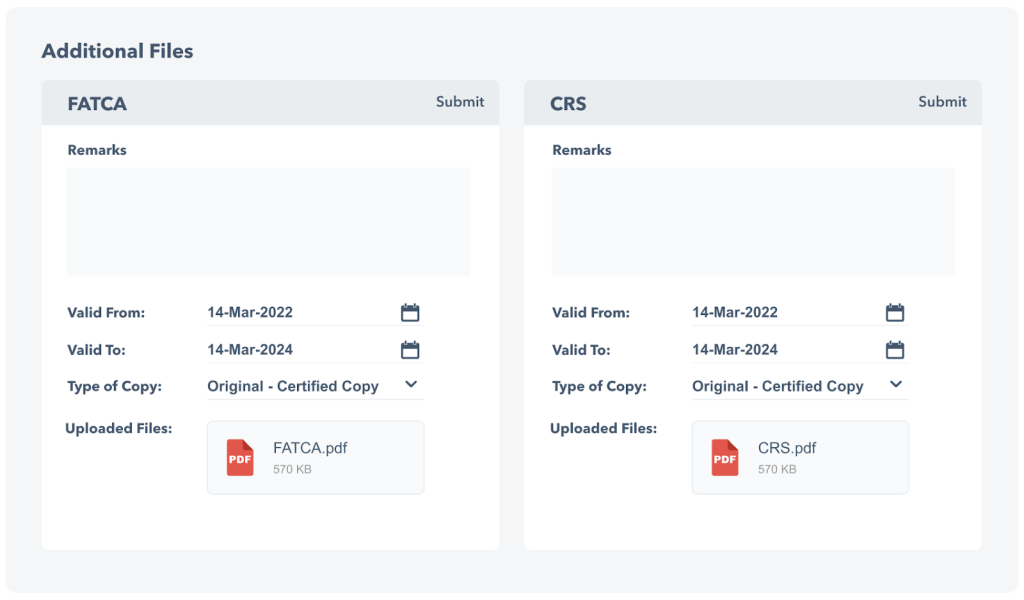The width and height of the screenshot is (1024, 600).
Task: Click the CRS Valid To date 14-Mar-2024
Action: click(735, 350)
